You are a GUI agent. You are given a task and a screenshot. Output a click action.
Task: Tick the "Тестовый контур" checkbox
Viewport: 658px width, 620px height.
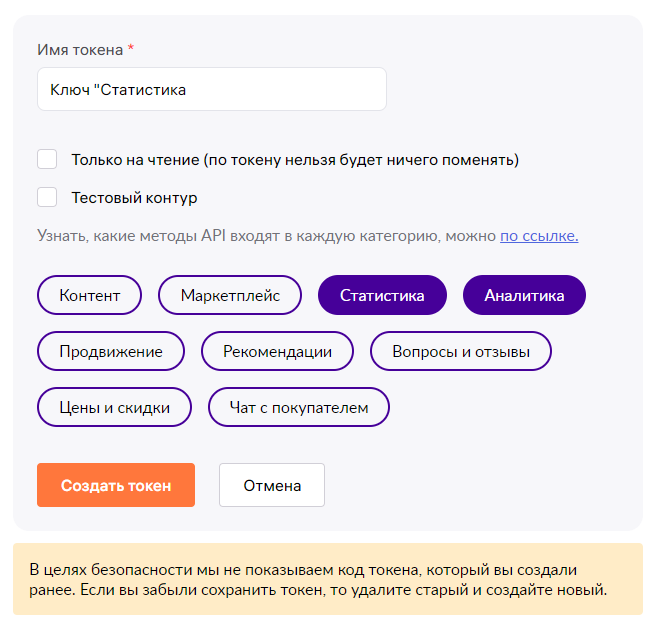(47, 197)
